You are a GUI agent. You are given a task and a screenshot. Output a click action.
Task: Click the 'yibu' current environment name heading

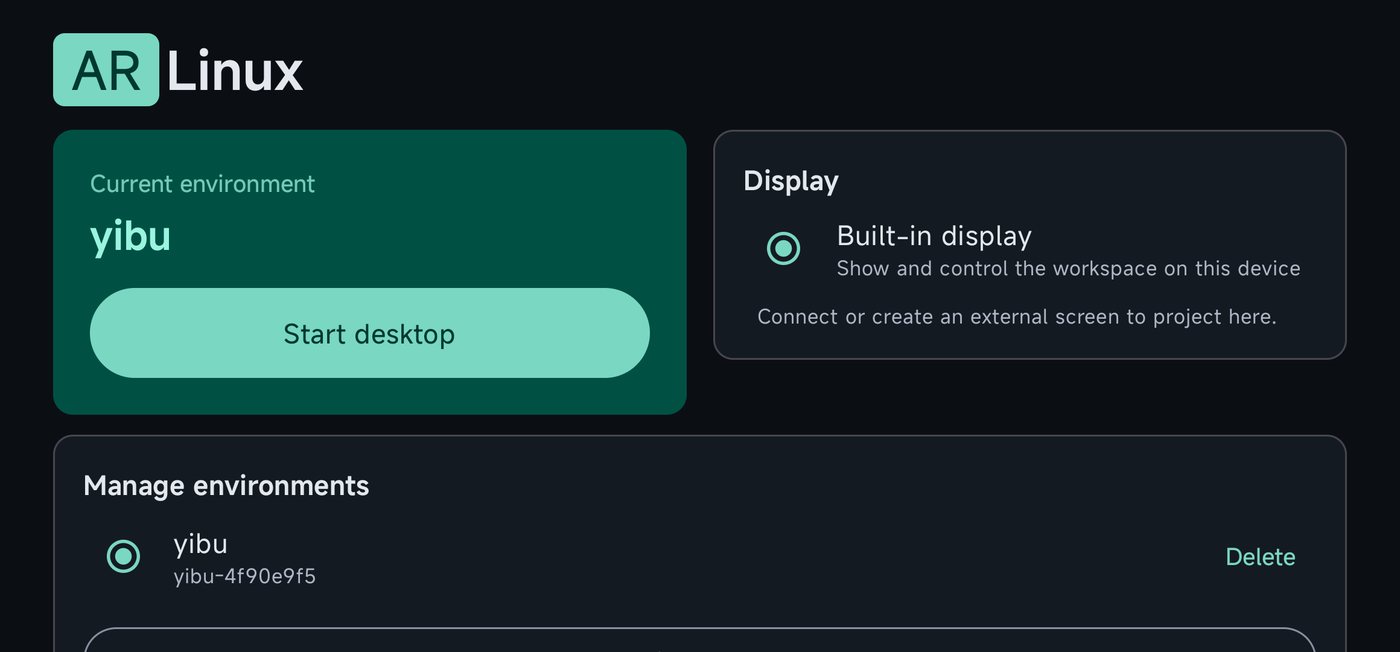(x=130, y=236)
